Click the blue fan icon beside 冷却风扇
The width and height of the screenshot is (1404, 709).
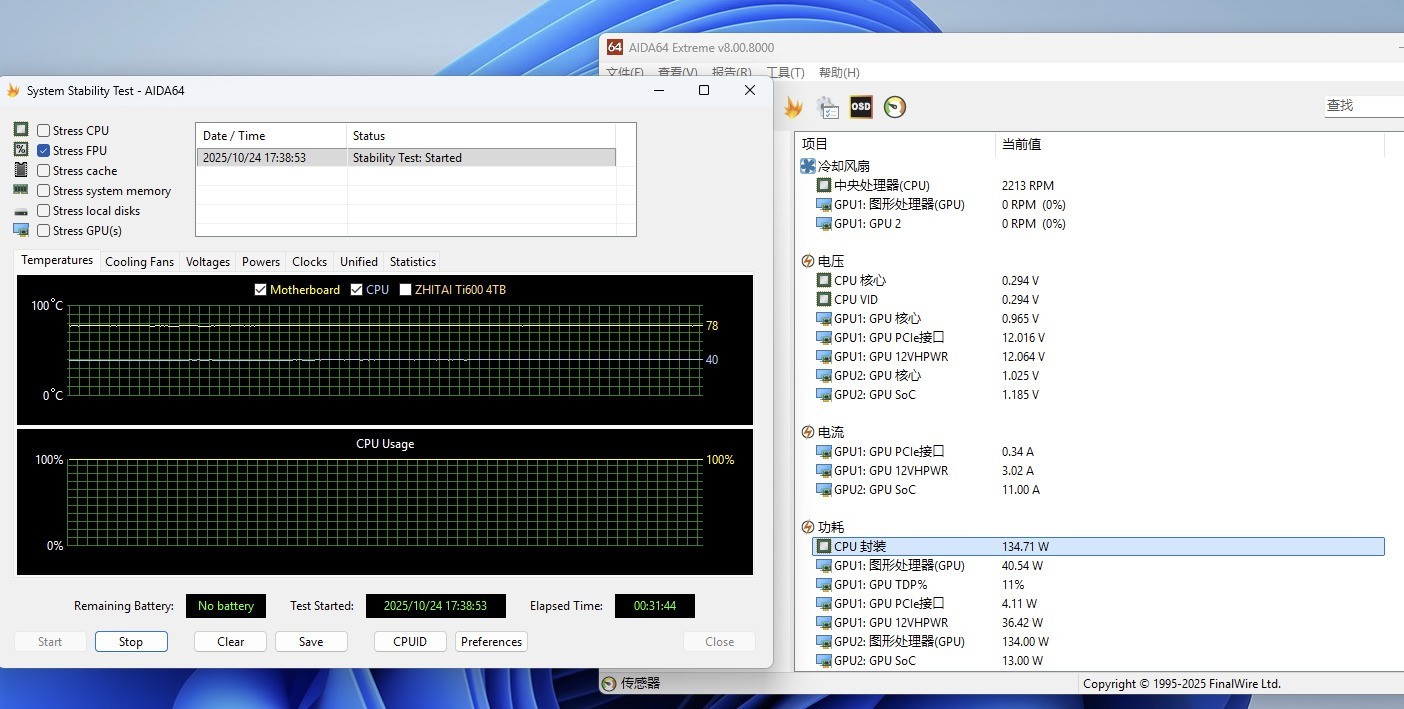coord(808,166)
